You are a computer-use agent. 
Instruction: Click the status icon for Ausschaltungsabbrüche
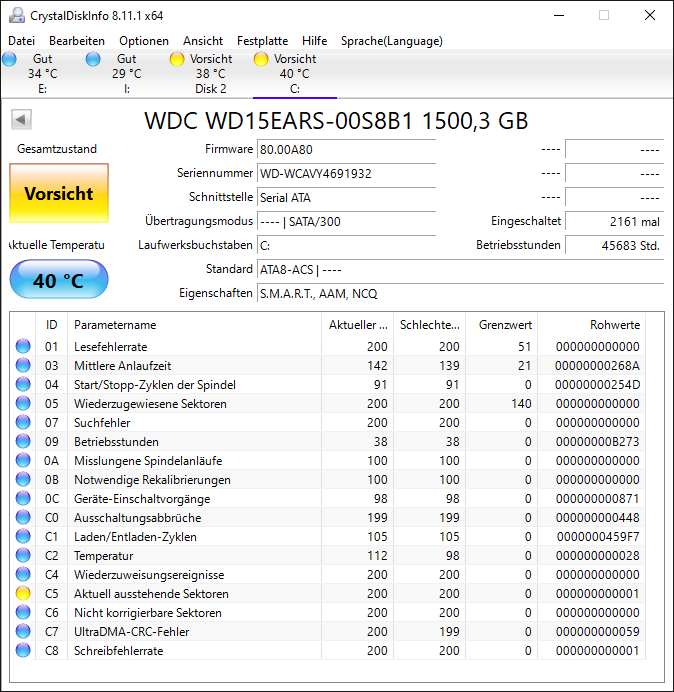coord(23,517)
